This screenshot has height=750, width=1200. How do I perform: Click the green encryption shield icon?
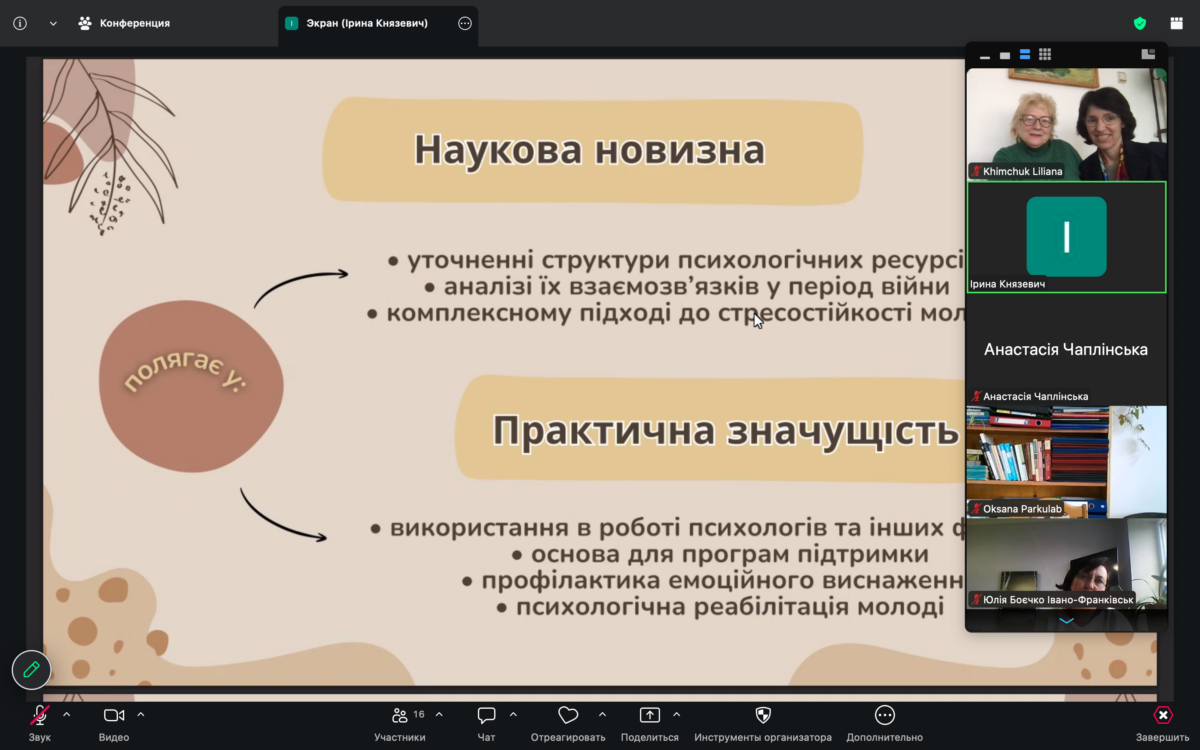[1140, 23]
